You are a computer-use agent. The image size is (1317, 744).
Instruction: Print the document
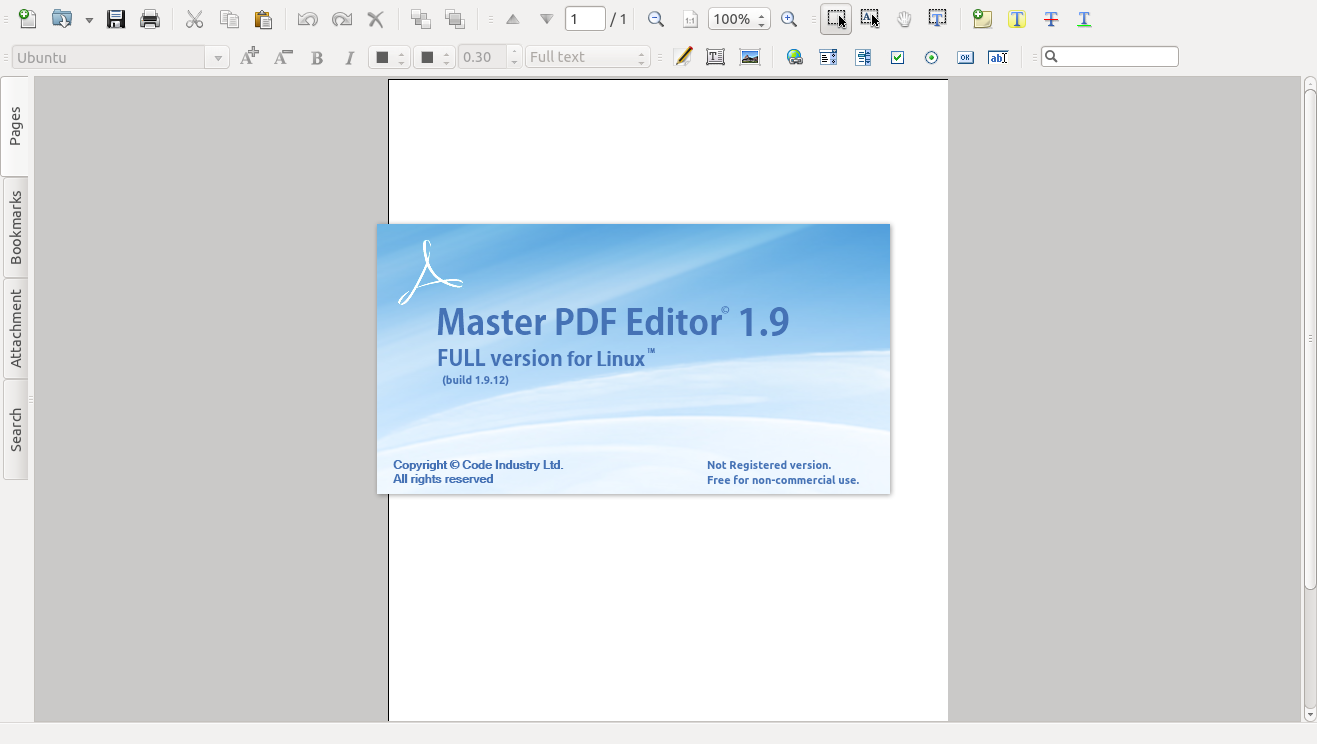point(150,19)
